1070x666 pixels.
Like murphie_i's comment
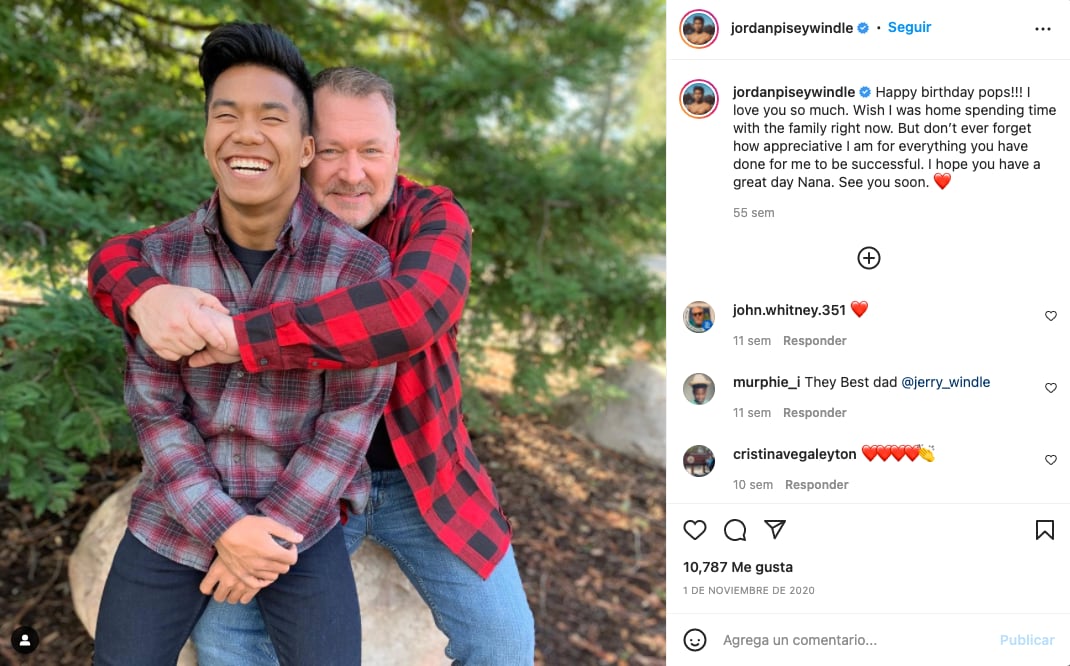coord(1051,388)
